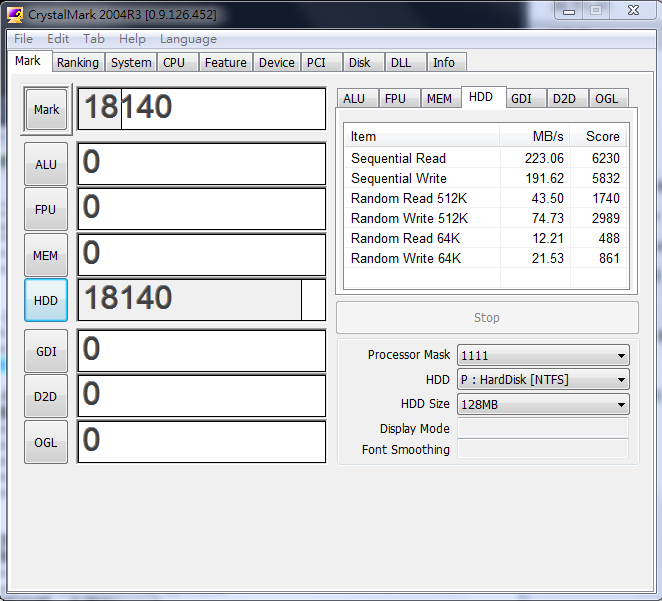Screen dimensions: 662x601
Task: Switch to the Info tab
Action: tap(446, 62)
